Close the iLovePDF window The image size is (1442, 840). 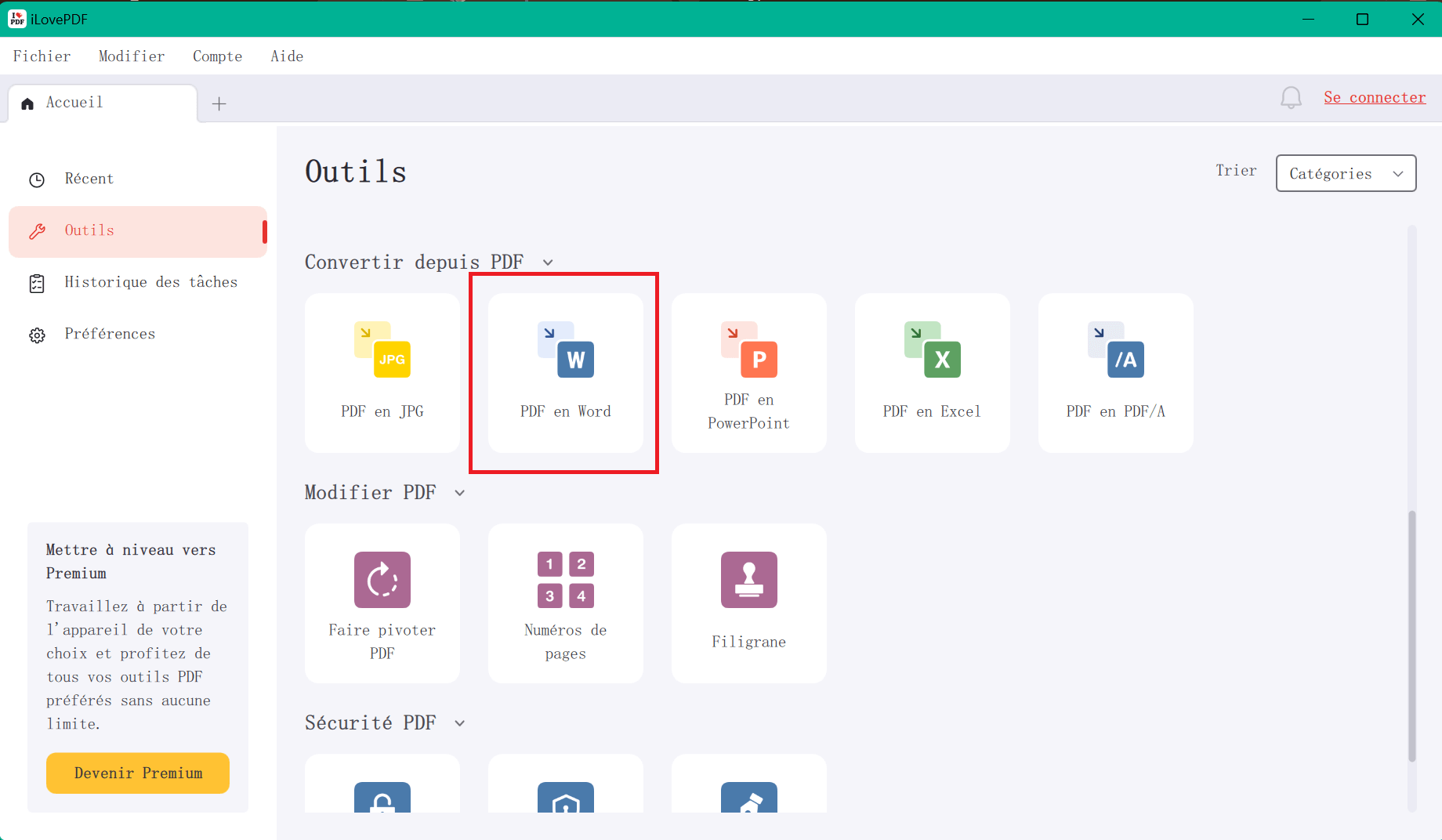pyautogui.click(x=1418, y=19)
